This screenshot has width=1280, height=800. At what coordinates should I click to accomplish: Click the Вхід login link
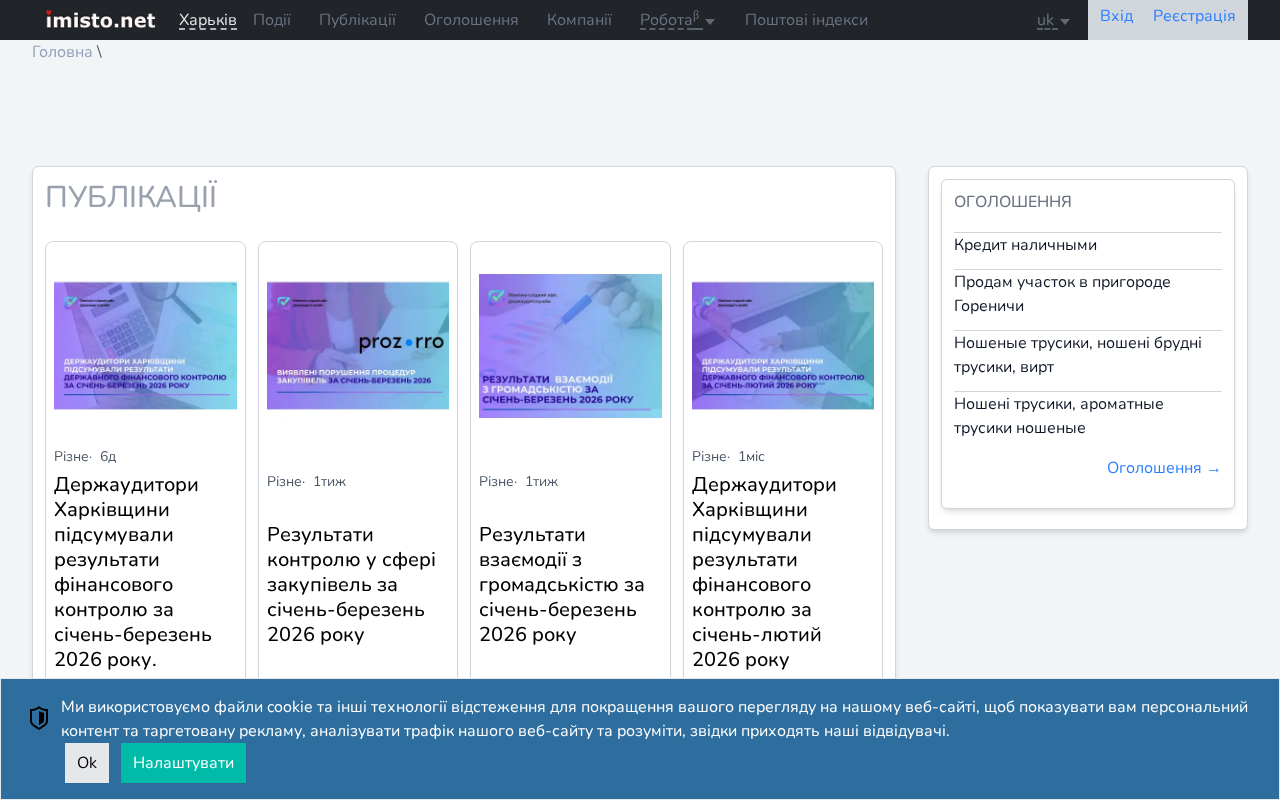1116,16
